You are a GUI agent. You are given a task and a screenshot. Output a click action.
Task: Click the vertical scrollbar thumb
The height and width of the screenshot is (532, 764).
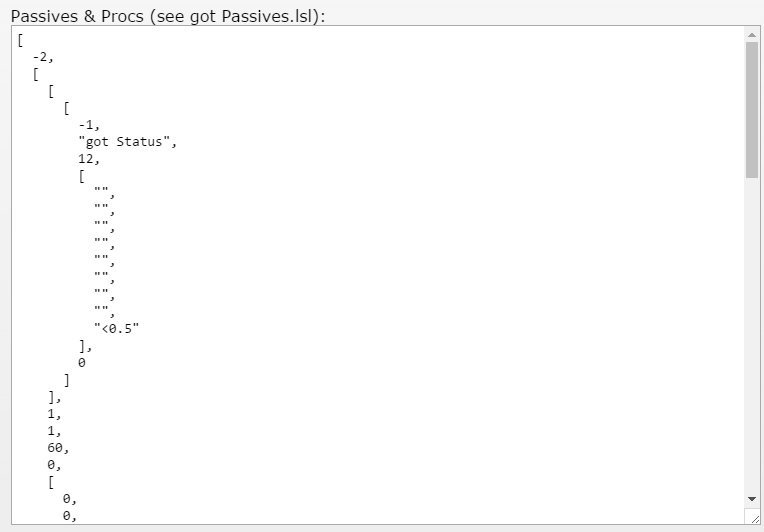coord(752,110)
